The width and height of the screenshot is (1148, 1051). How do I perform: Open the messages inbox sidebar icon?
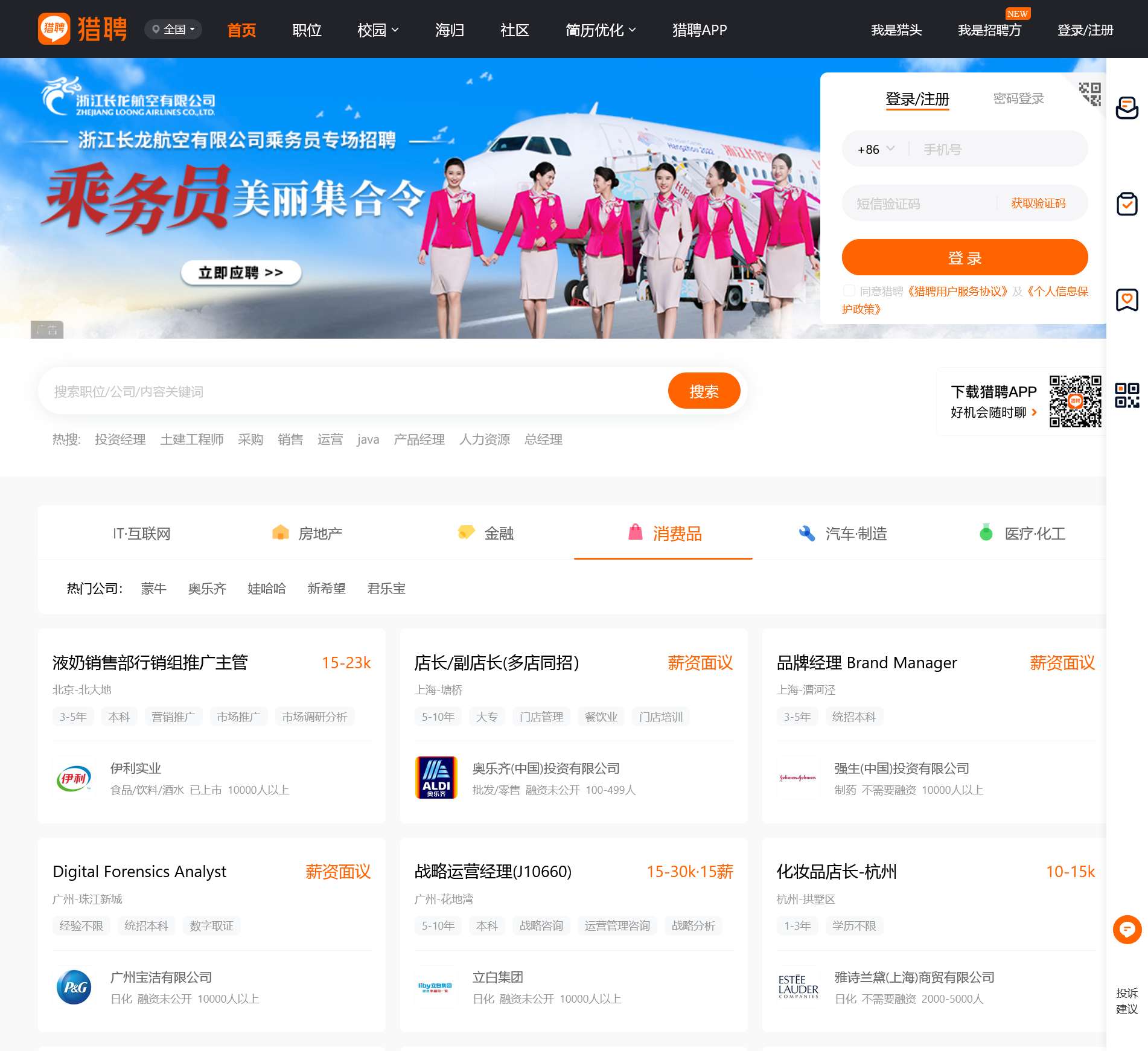pos(1127,107)
